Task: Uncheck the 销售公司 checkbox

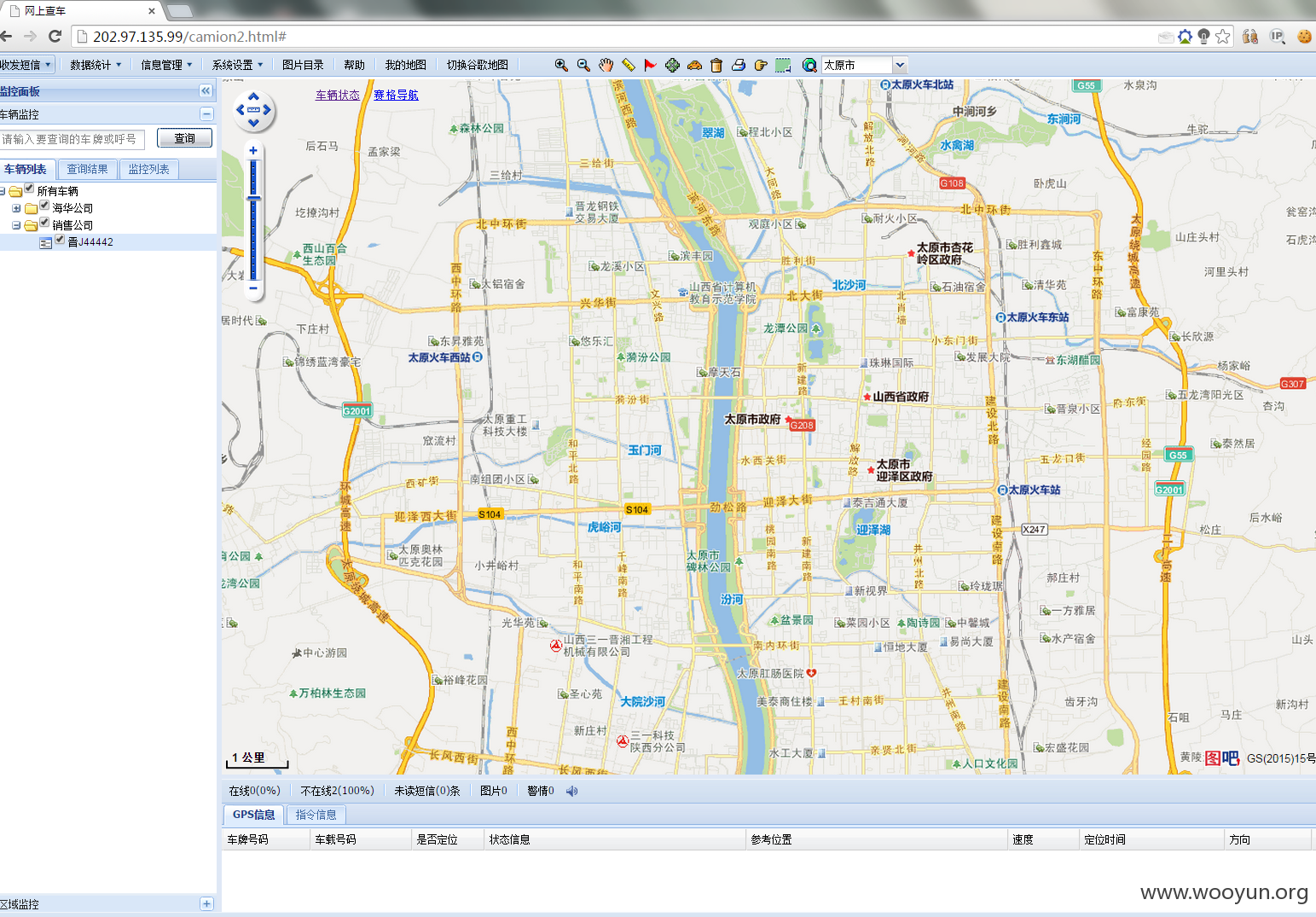Action: point(44,223)
